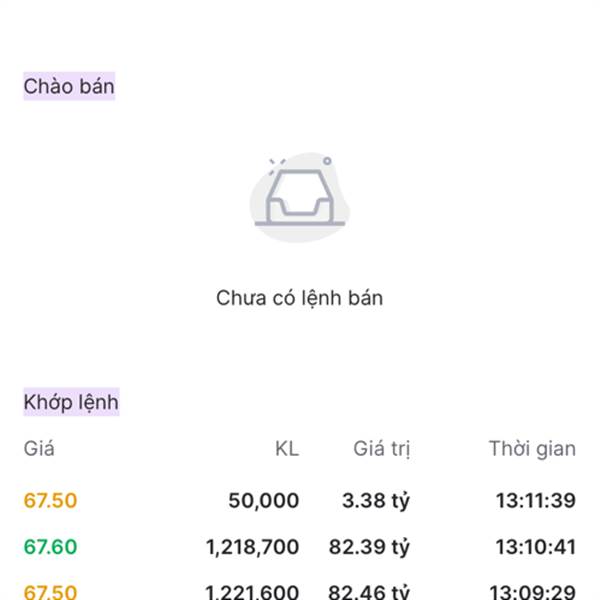Click the 13:11:39 timestamp
The width and height of the screenshot is (600, 600).
(x=536, y=501)
